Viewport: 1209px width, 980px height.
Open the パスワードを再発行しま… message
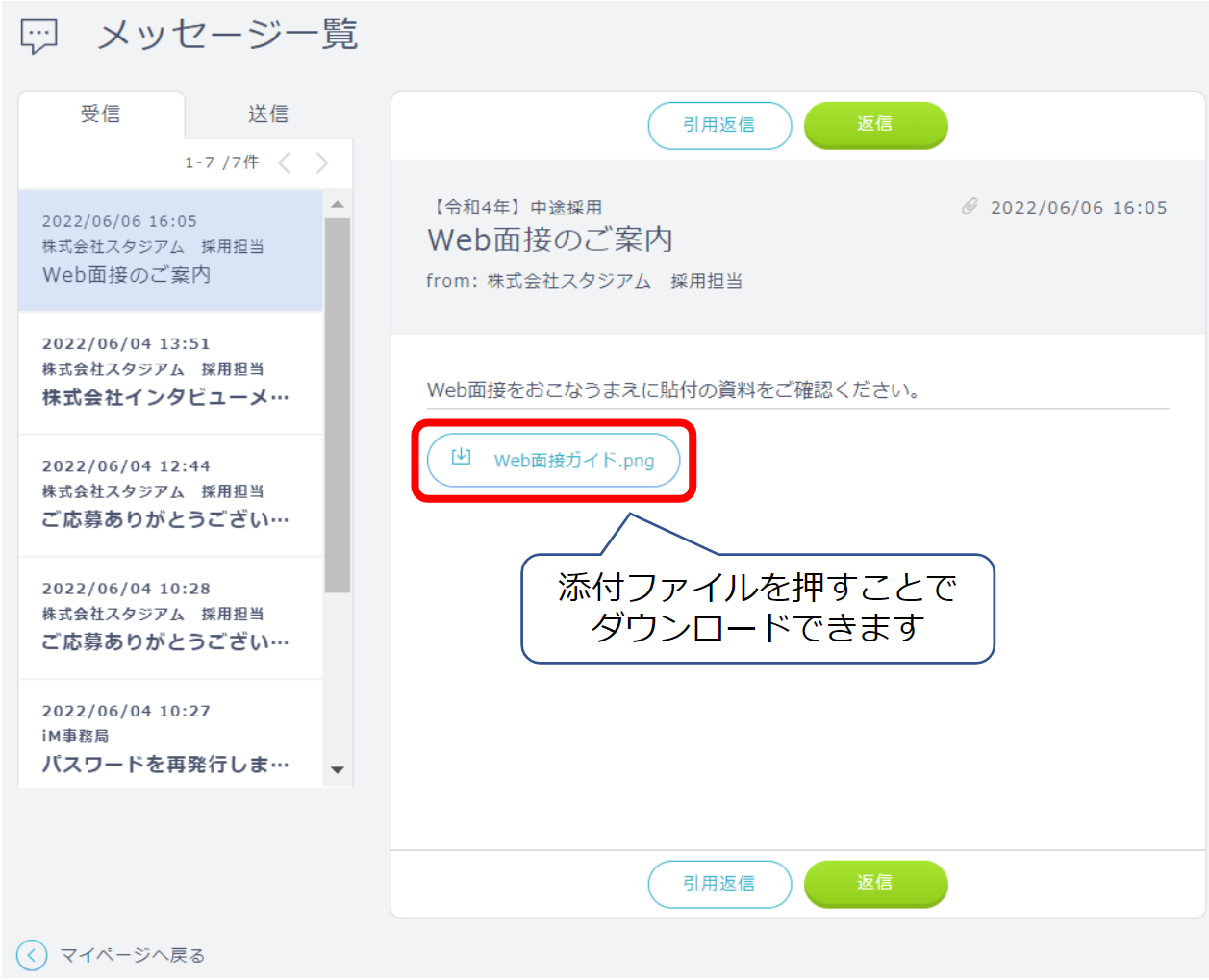point(170,734)
